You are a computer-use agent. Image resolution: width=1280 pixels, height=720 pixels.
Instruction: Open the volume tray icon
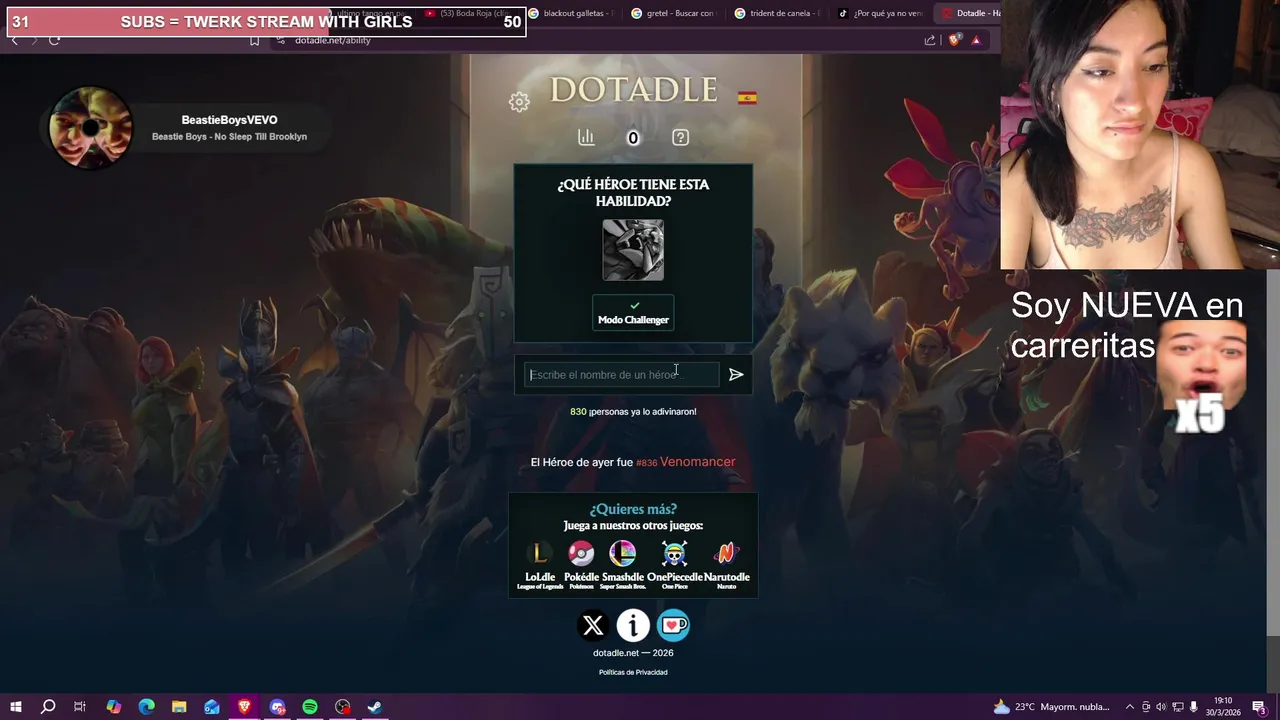[x=1161, y=707]
